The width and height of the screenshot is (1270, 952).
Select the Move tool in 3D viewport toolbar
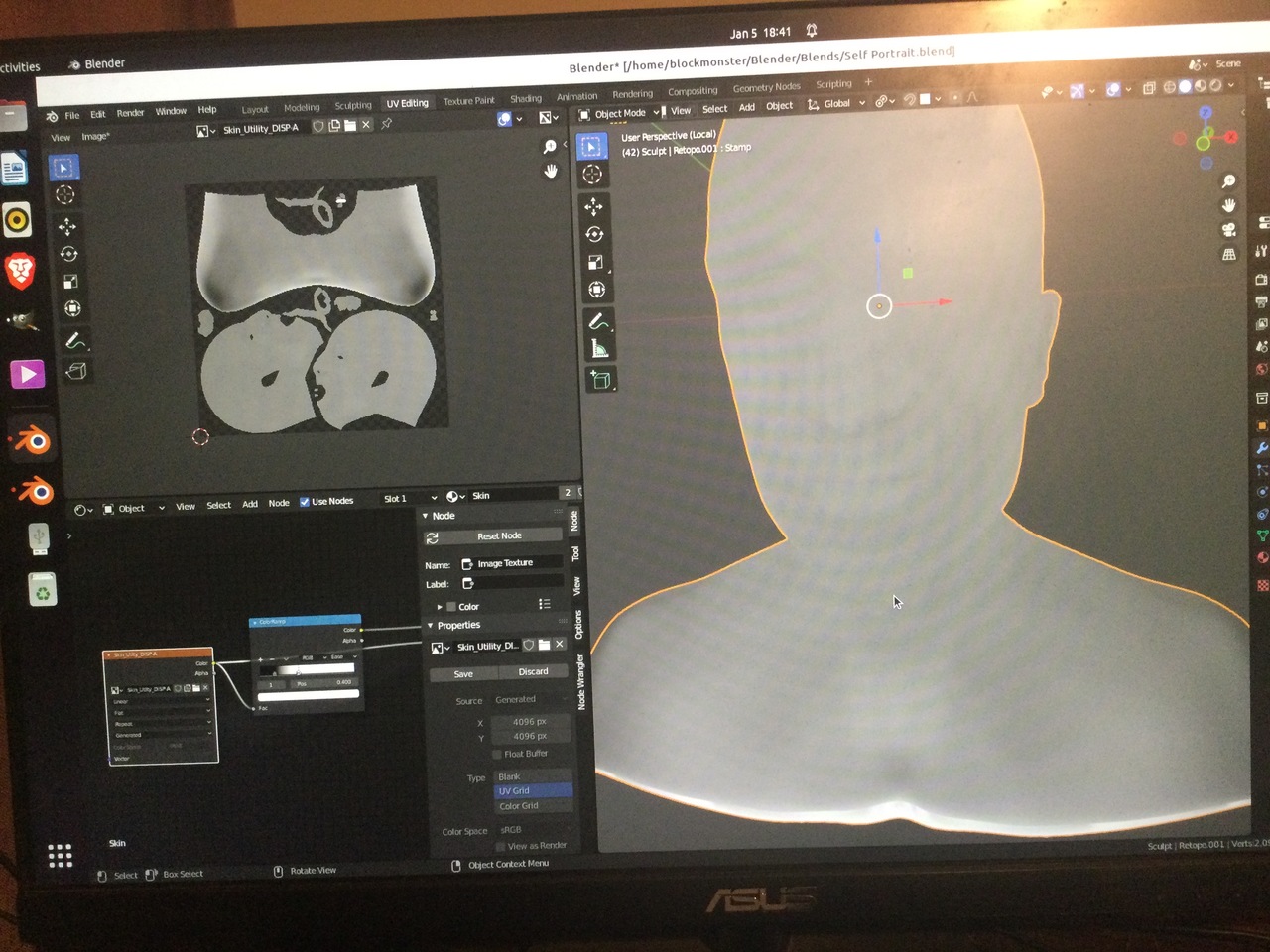[x=593, y=206]
